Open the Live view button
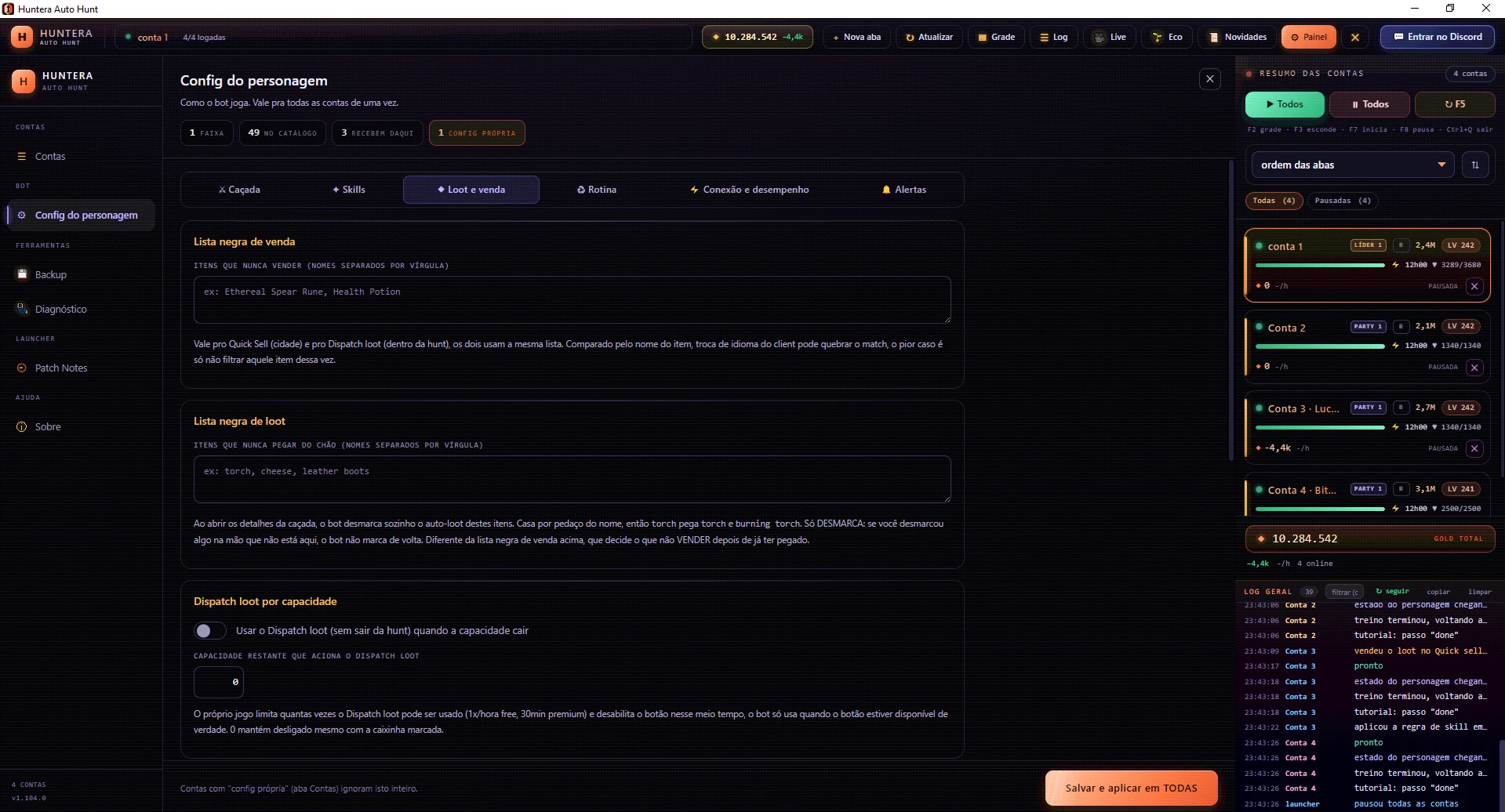Image resolution: width=1505 pixels, height=812 pixels. pyautogui.click(x=1110, y=37)
